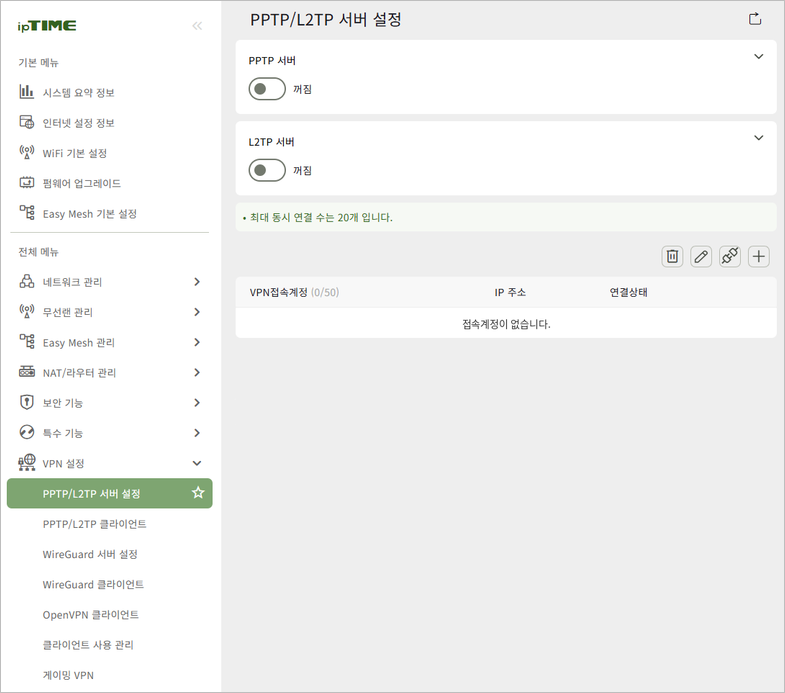This screenshot has height=693, width=785.
Task: Expand 무선랜 관리 submenu arrow
Action: (197, 312)
